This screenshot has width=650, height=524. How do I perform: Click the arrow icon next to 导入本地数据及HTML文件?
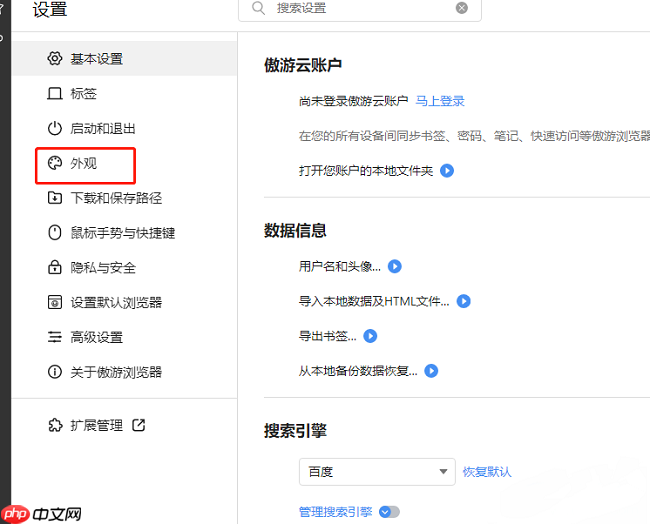click(x=463, y=301)
